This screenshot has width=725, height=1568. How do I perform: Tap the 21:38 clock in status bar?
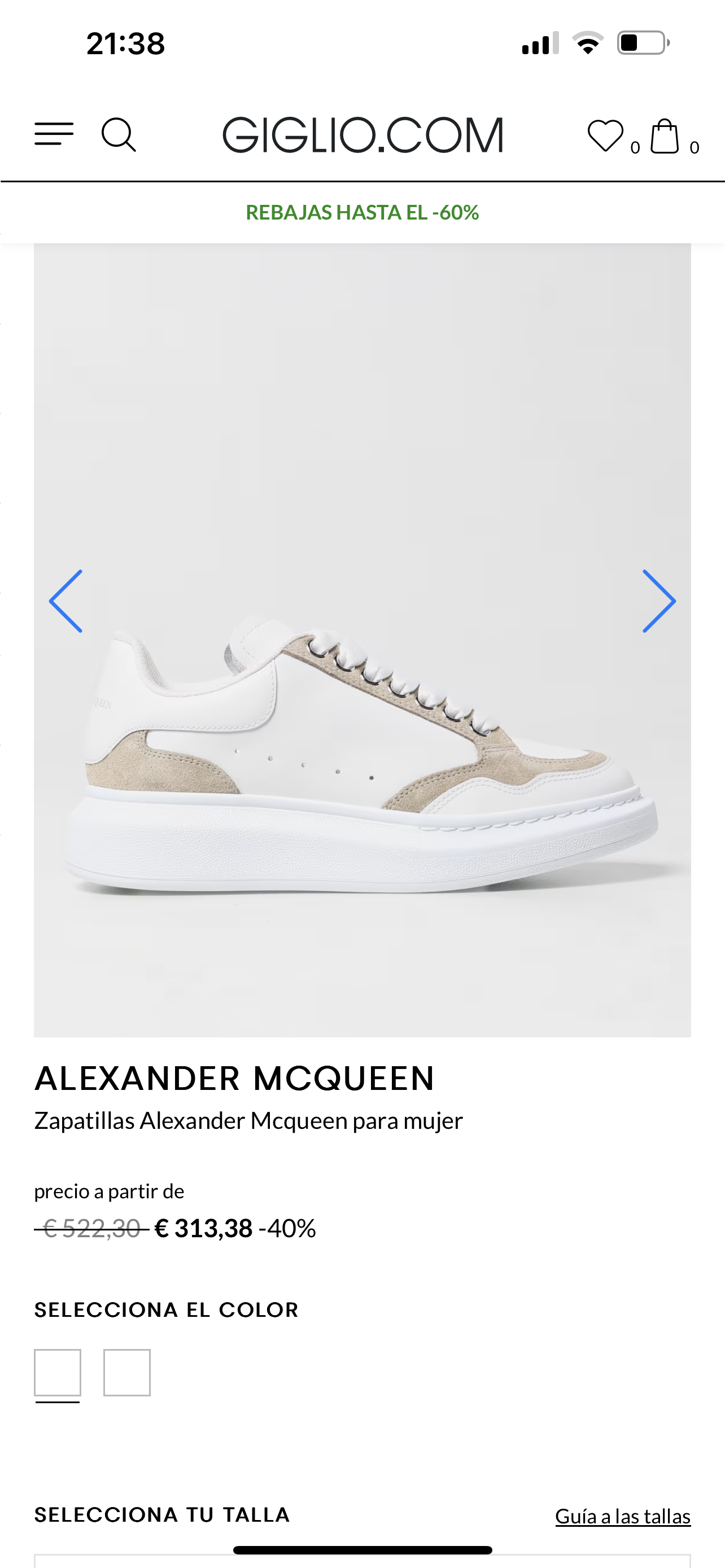[x=125, y=44]
